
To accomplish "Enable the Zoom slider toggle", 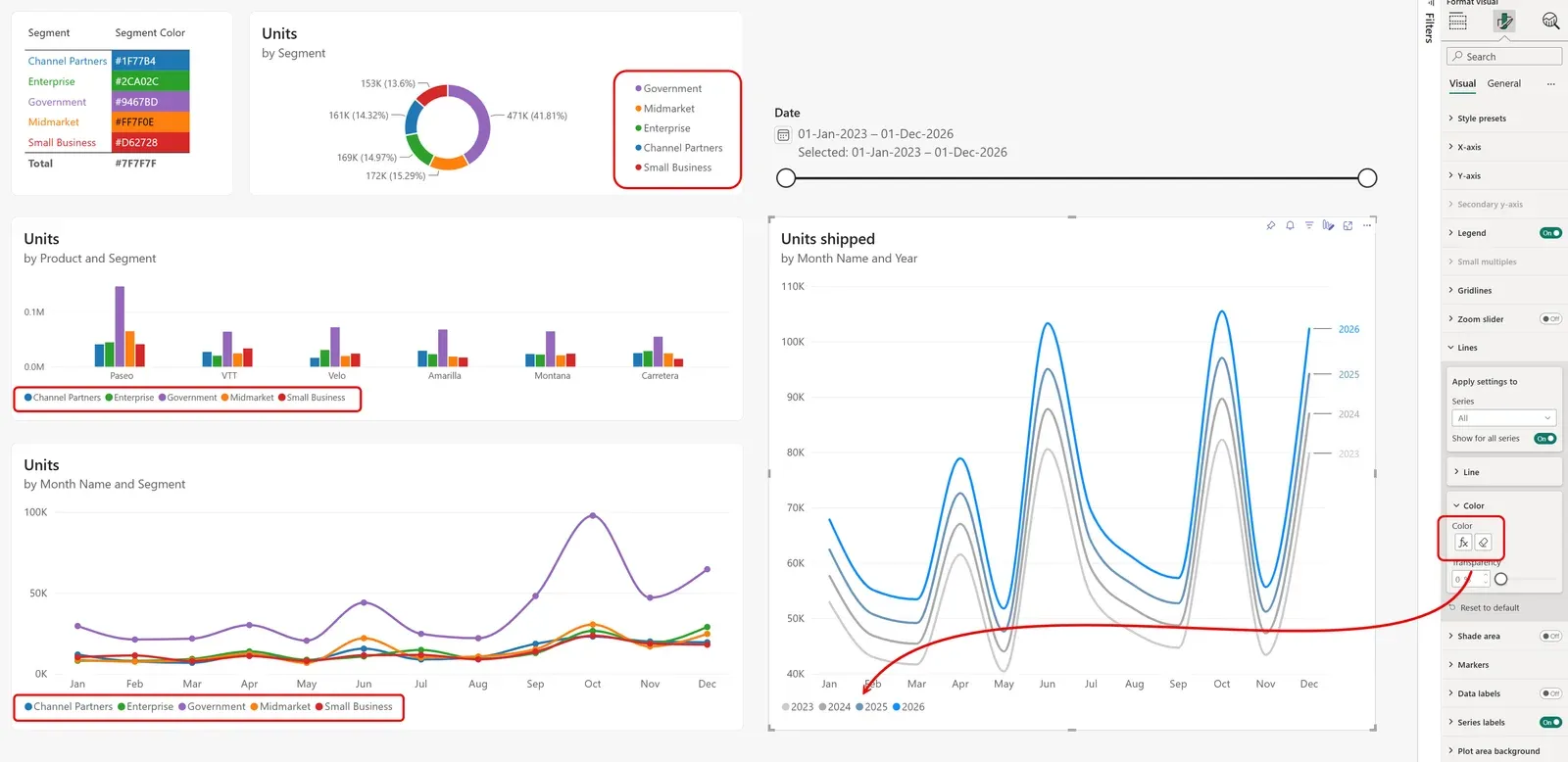I will coord(1550,319).
